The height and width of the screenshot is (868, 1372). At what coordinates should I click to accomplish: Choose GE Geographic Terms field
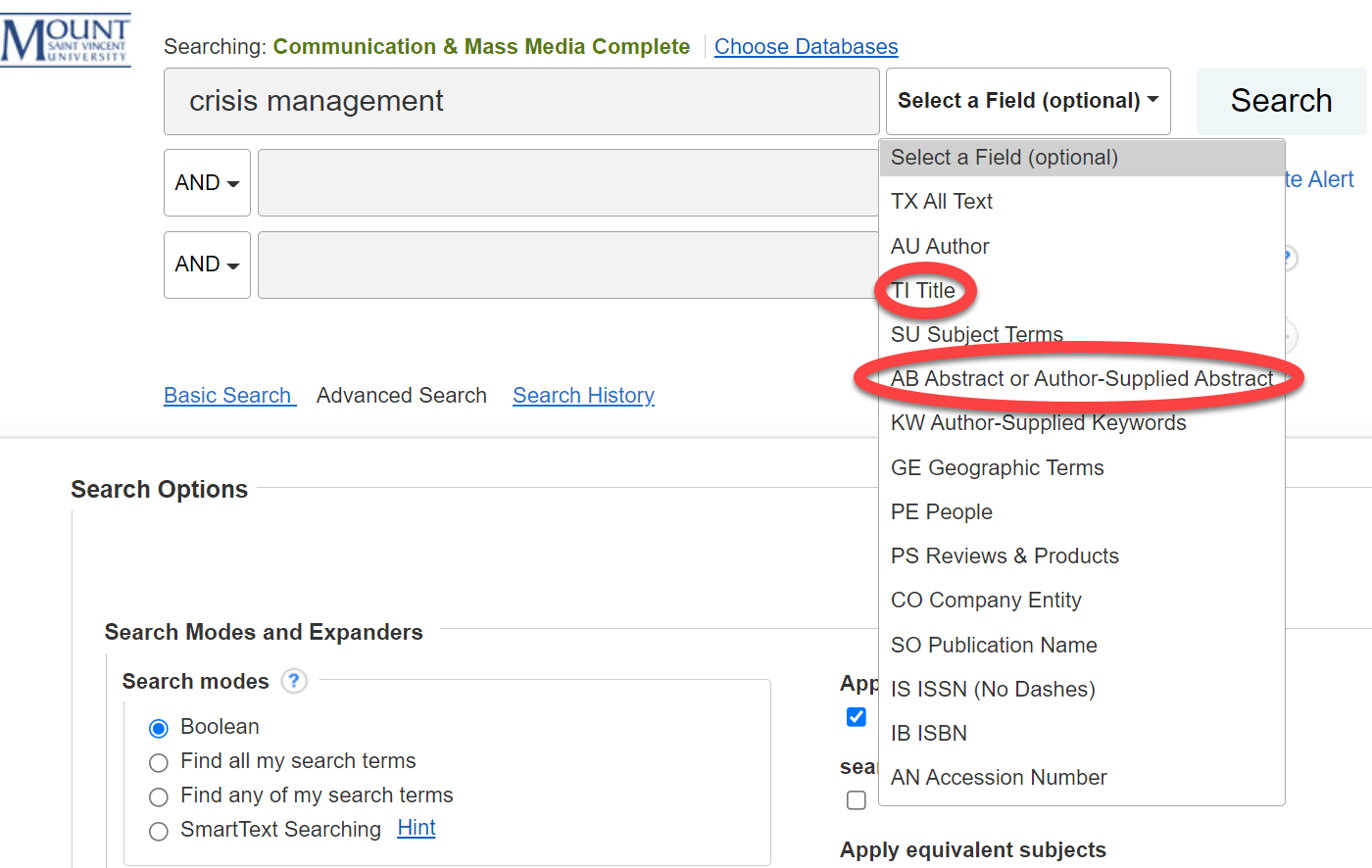tap(1082, 468)
